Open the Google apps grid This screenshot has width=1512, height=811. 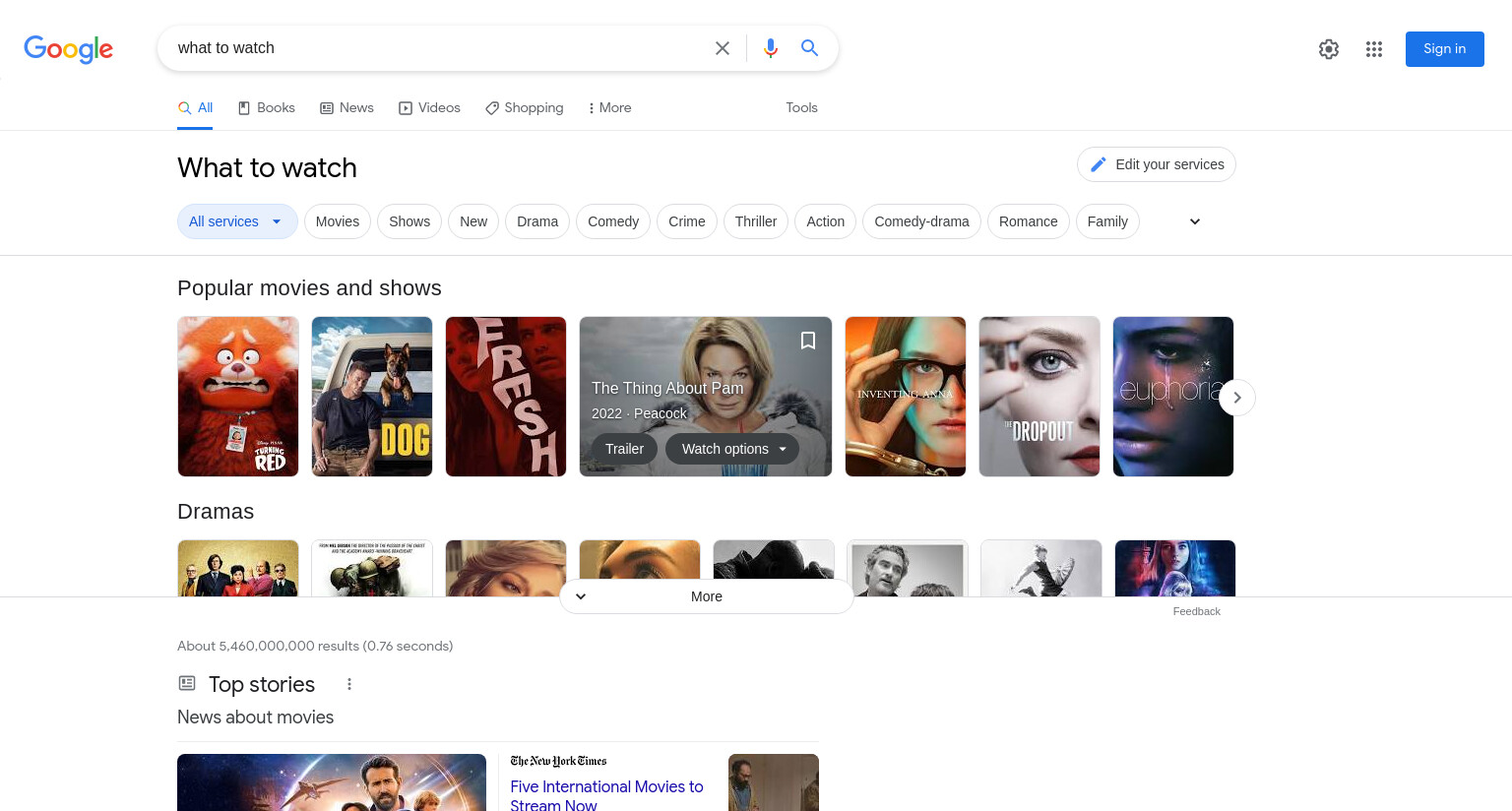coord(1374,49)
